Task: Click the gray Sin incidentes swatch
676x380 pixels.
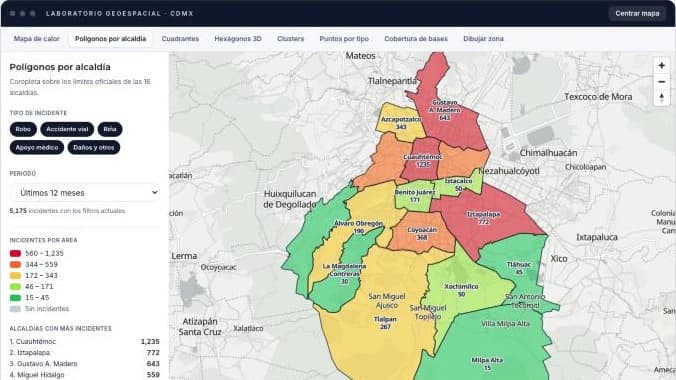Action: pyautogui.click(x=15, y=309)
